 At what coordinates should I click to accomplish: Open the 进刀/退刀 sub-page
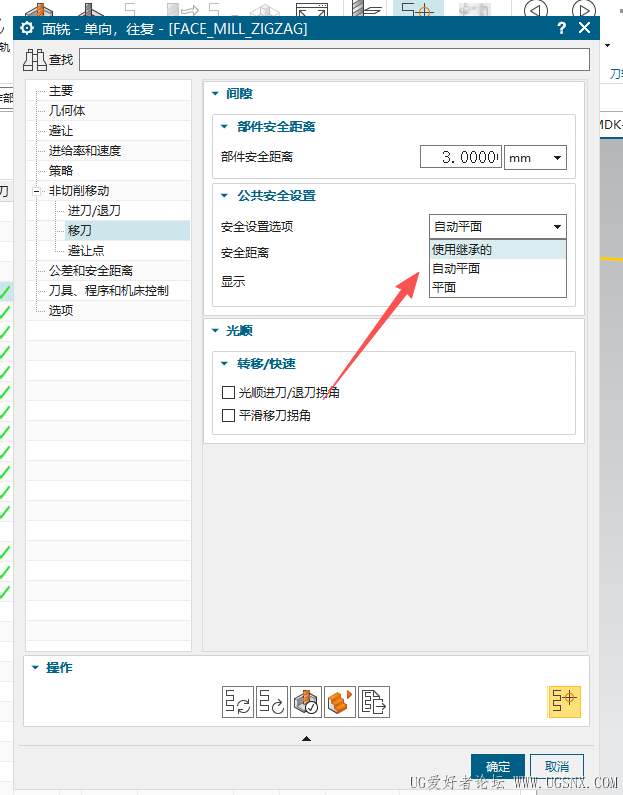pyautogui.click(x=94, y=210)
